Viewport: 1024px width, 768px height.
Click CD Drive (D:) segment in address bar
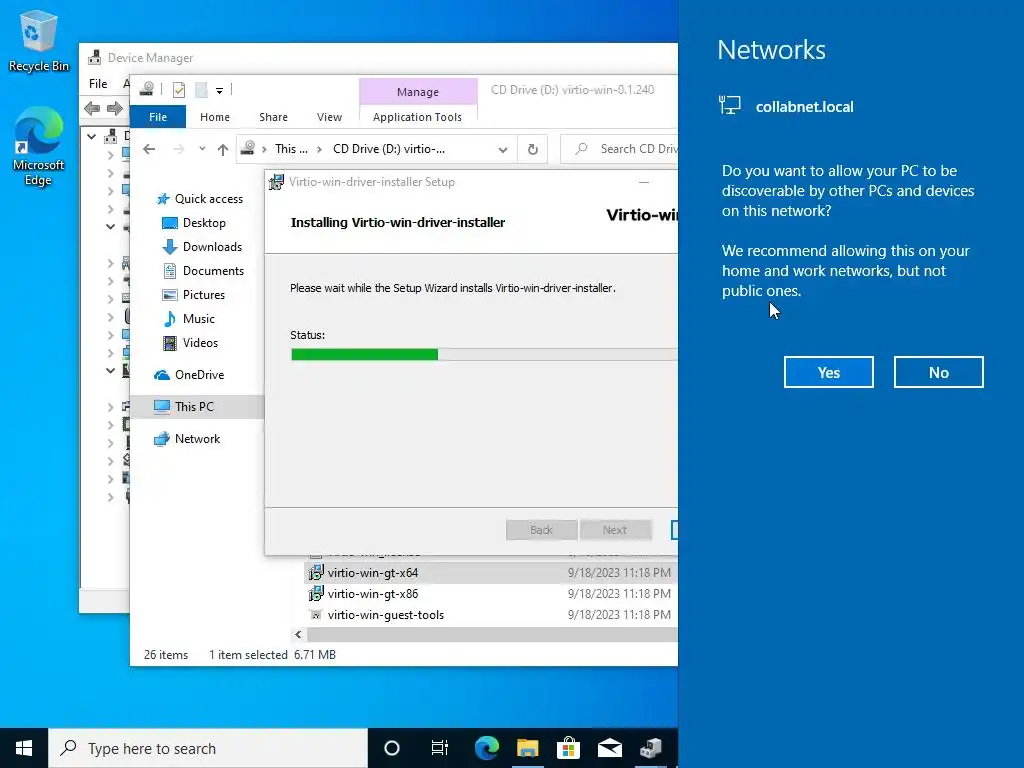(389, 150)
